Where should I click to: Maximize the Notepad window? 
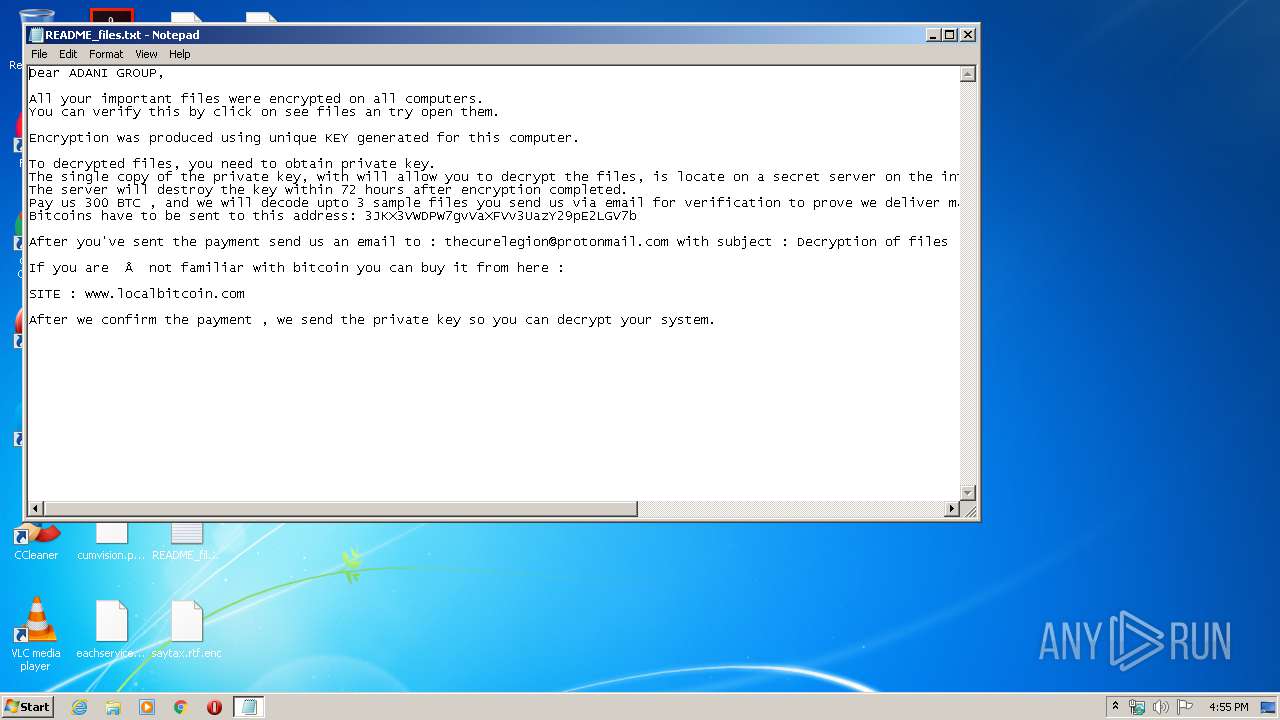(x=950, y=35)
